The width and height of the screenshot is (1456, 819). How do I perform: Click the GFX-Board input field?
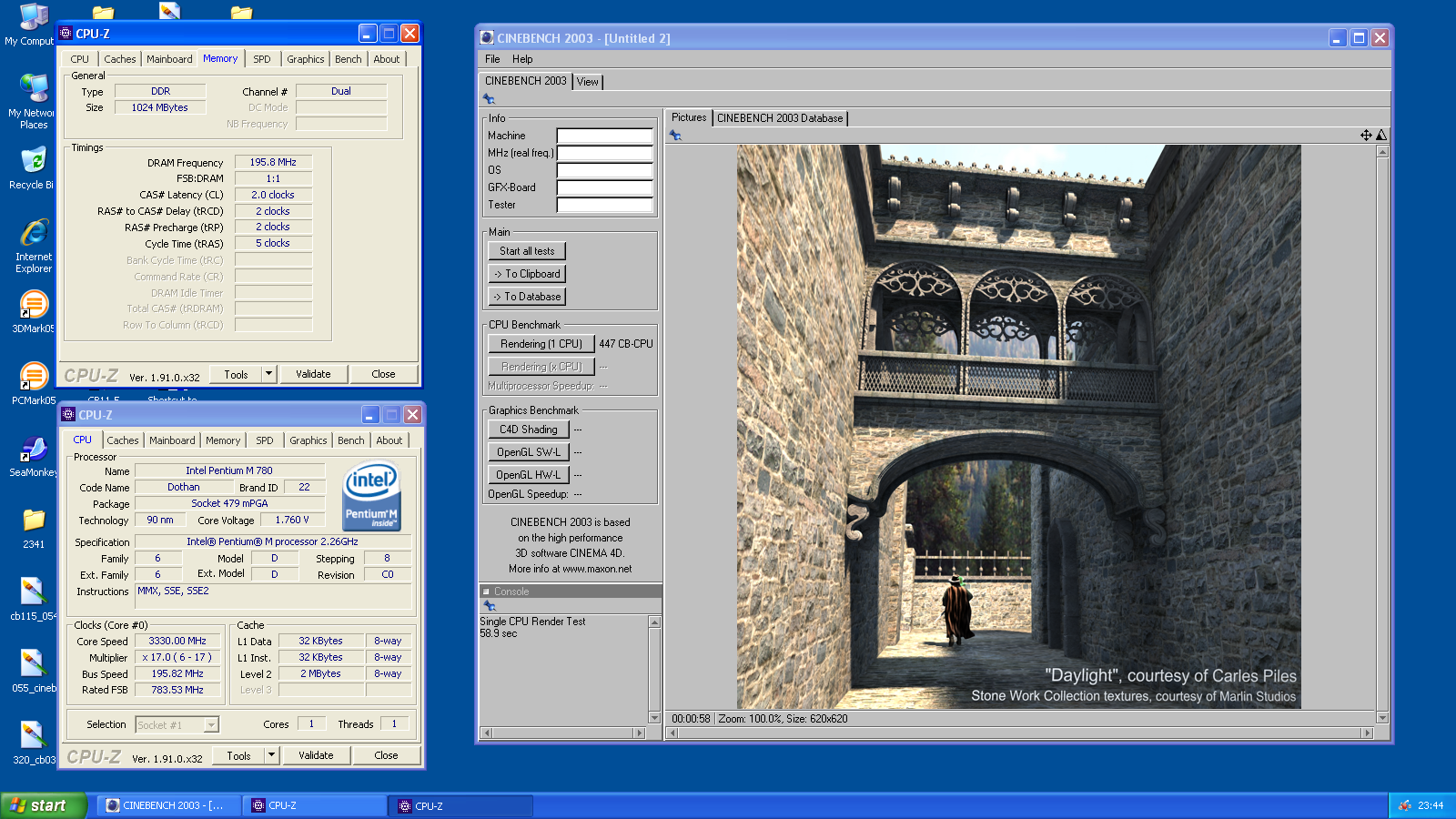(x=605, y=187)
